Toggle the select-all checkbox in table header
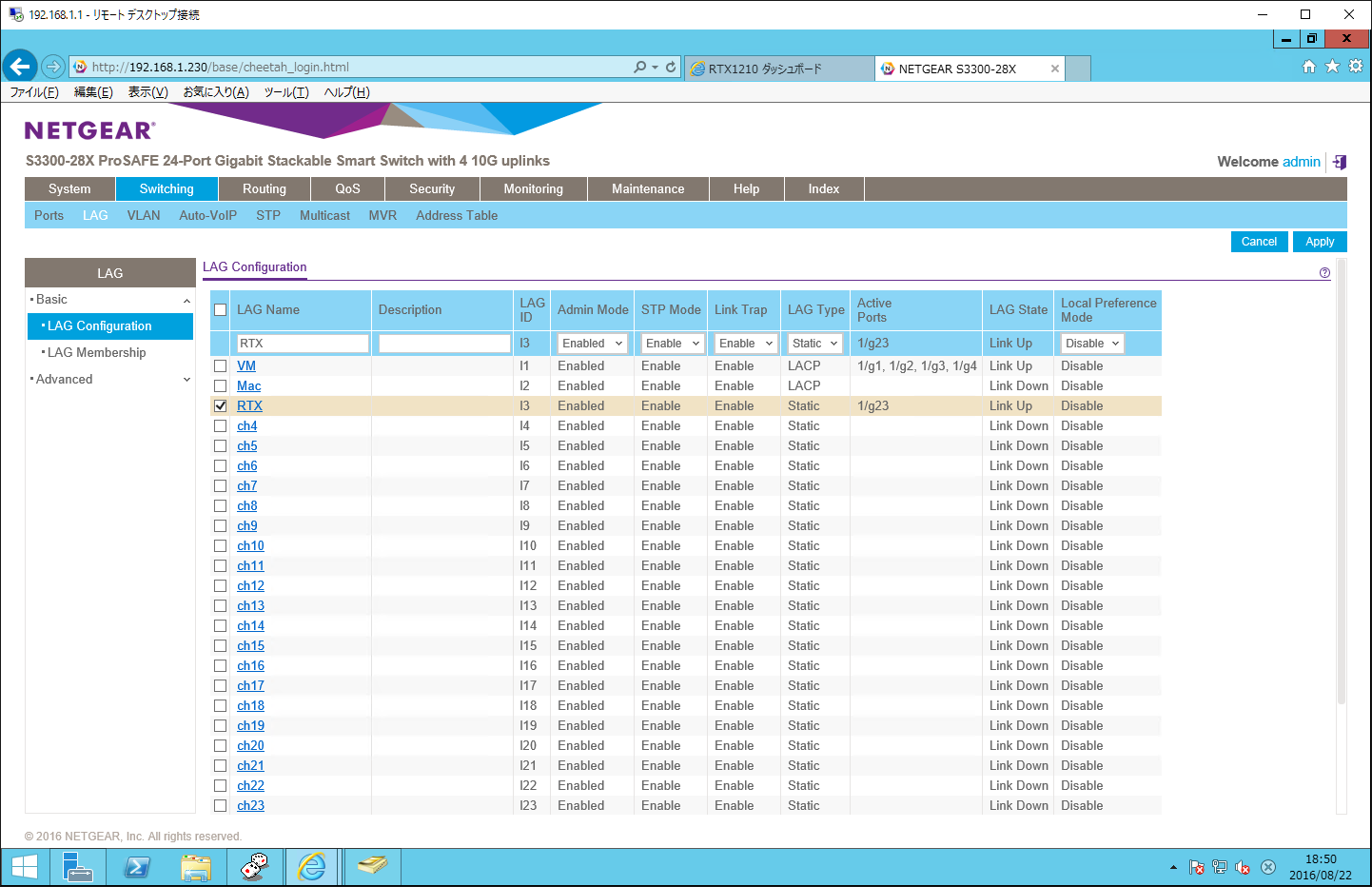This screenshot has height=887, width=1372. [221, 309]
